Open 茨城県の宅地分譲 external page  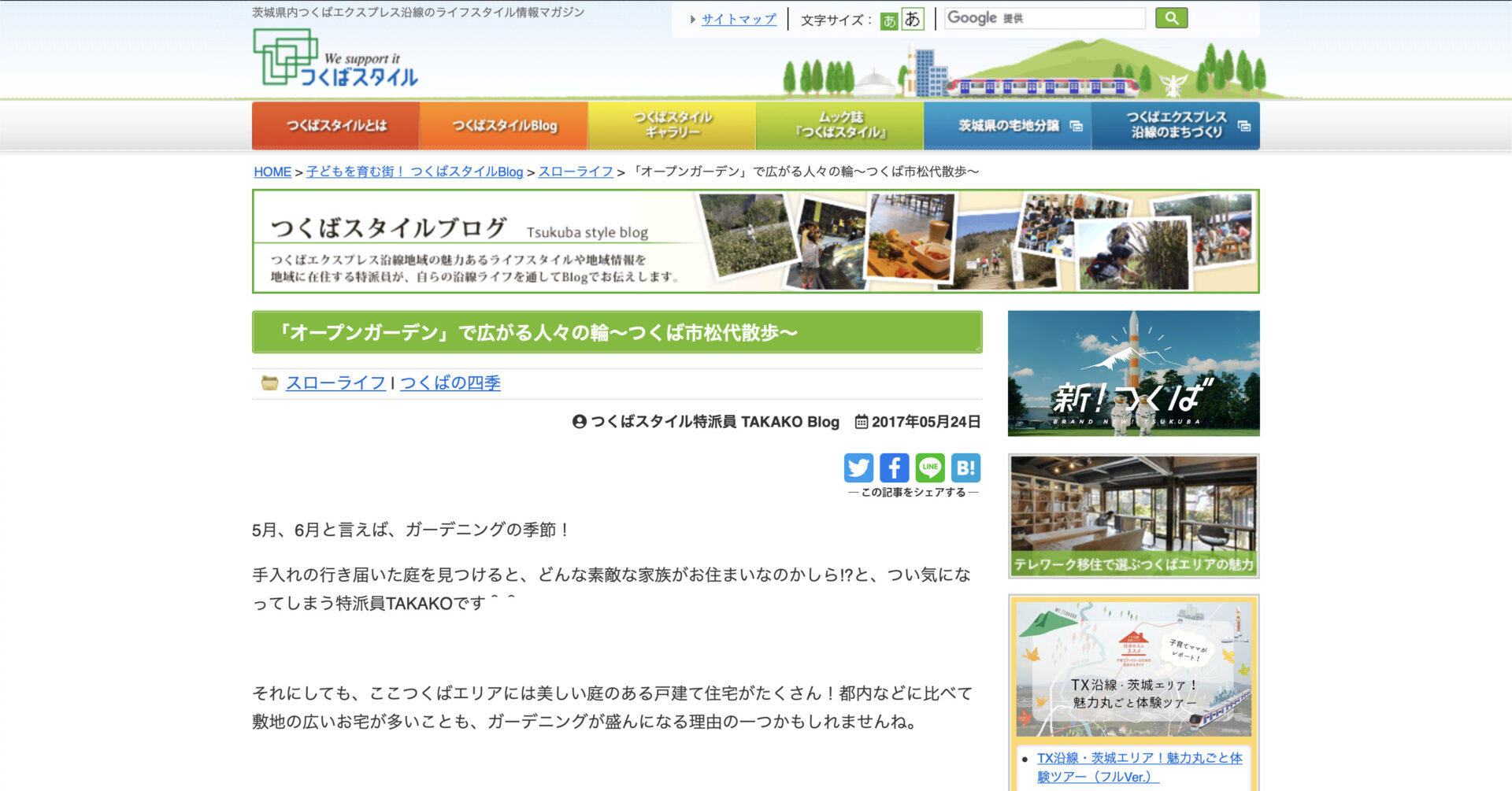pos(1008,126)
